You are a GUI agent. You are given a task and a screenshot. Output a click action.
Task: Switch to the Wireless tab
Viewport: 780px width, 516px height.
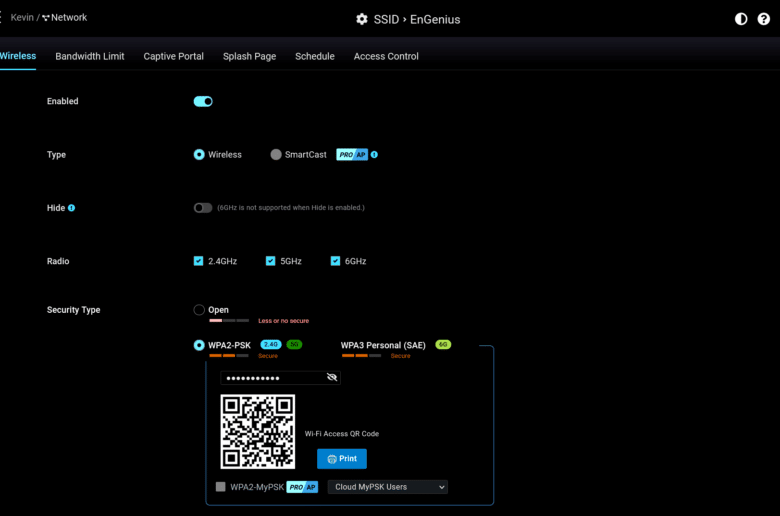[x=18, y=56]
